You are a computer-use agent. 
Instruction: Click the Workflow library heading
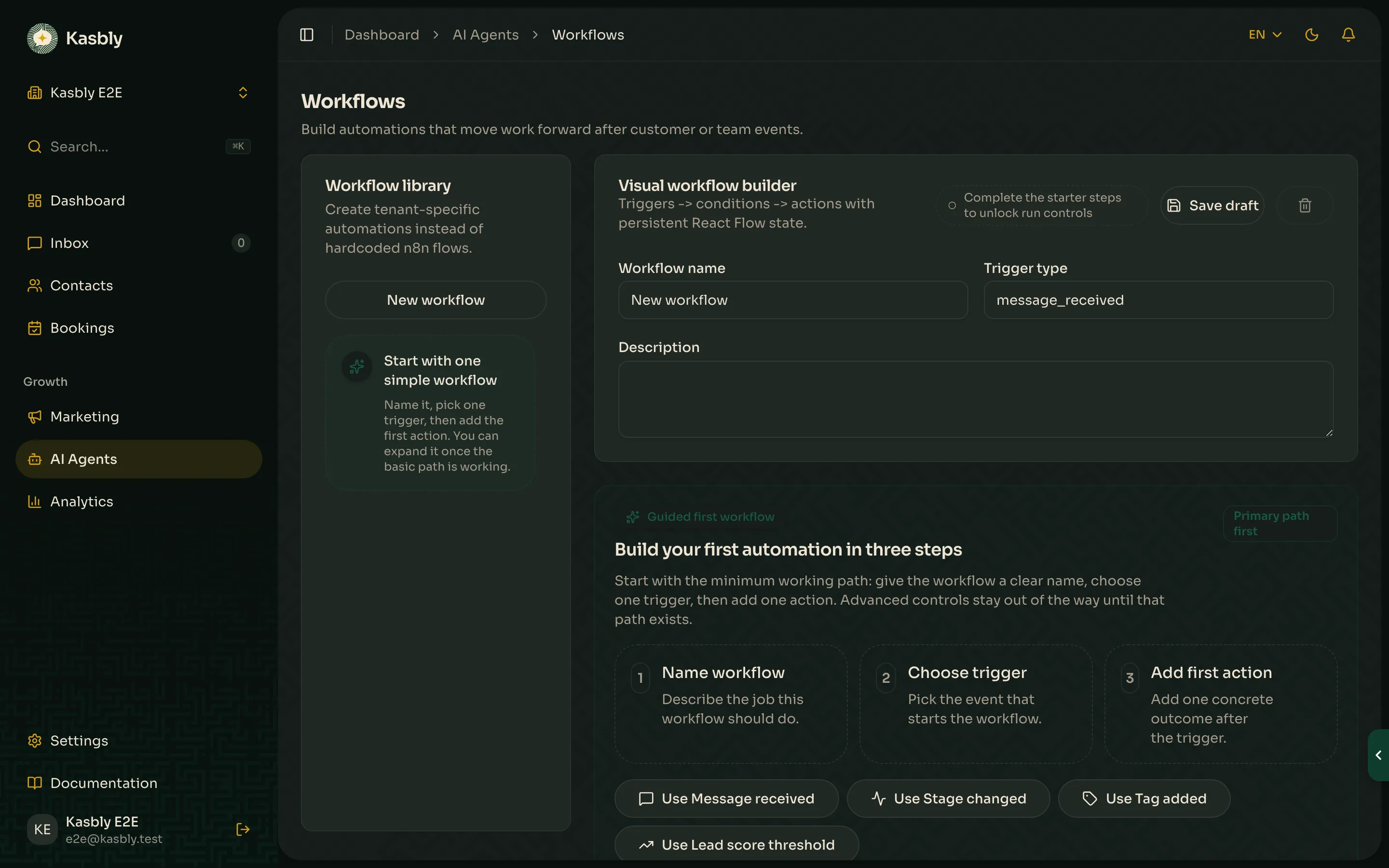pyautogui.click(x=388, y=186)
